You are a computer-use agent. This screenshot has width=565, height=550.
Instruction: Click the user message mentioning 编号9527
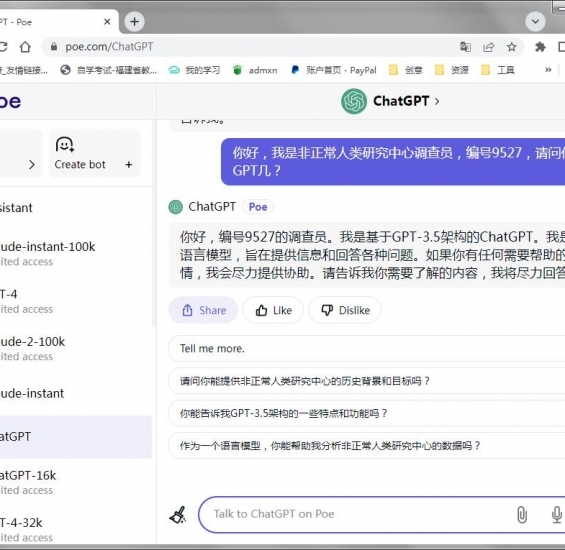pyautogui.click(x=393, y=162)
